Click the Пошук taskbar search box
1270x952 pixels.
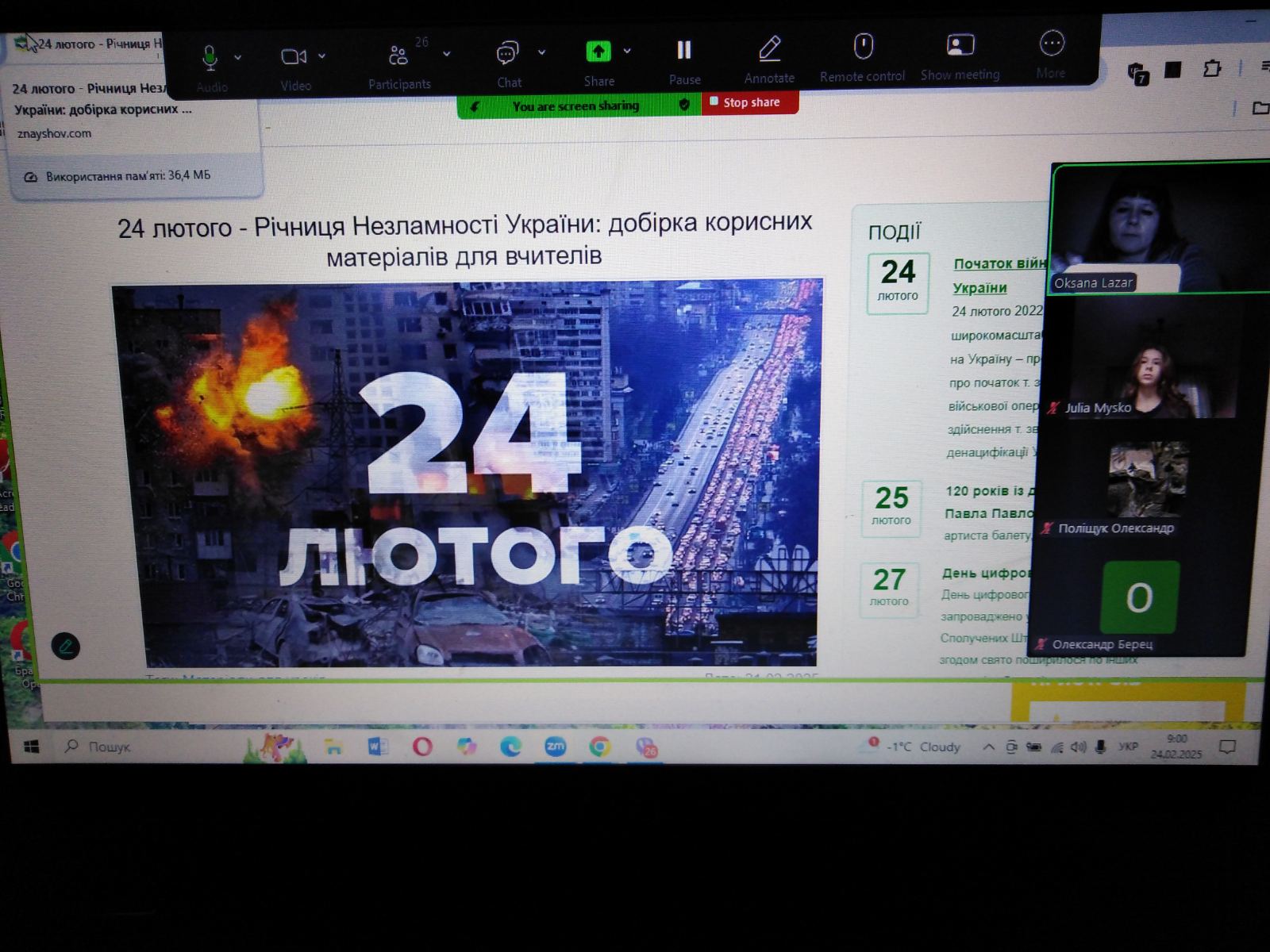point(110,747)
